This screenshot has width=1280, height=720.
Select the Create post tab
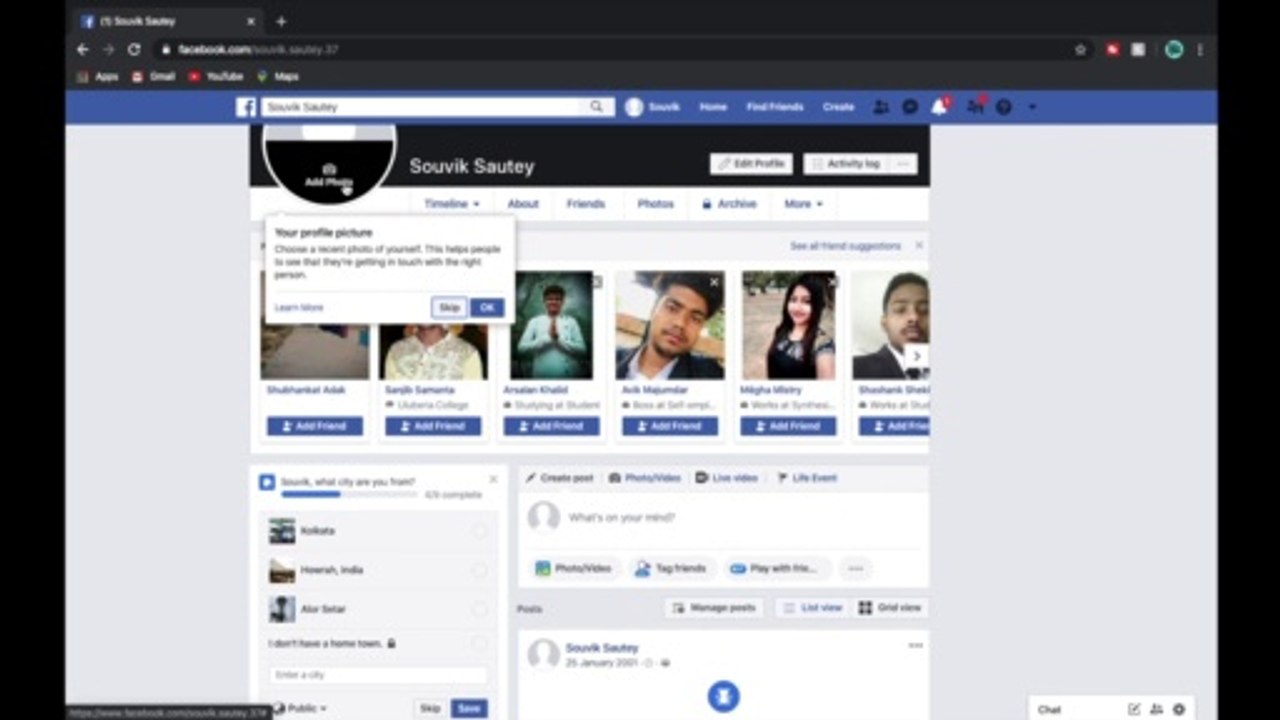pyautogui.click(x=559, y=478)
